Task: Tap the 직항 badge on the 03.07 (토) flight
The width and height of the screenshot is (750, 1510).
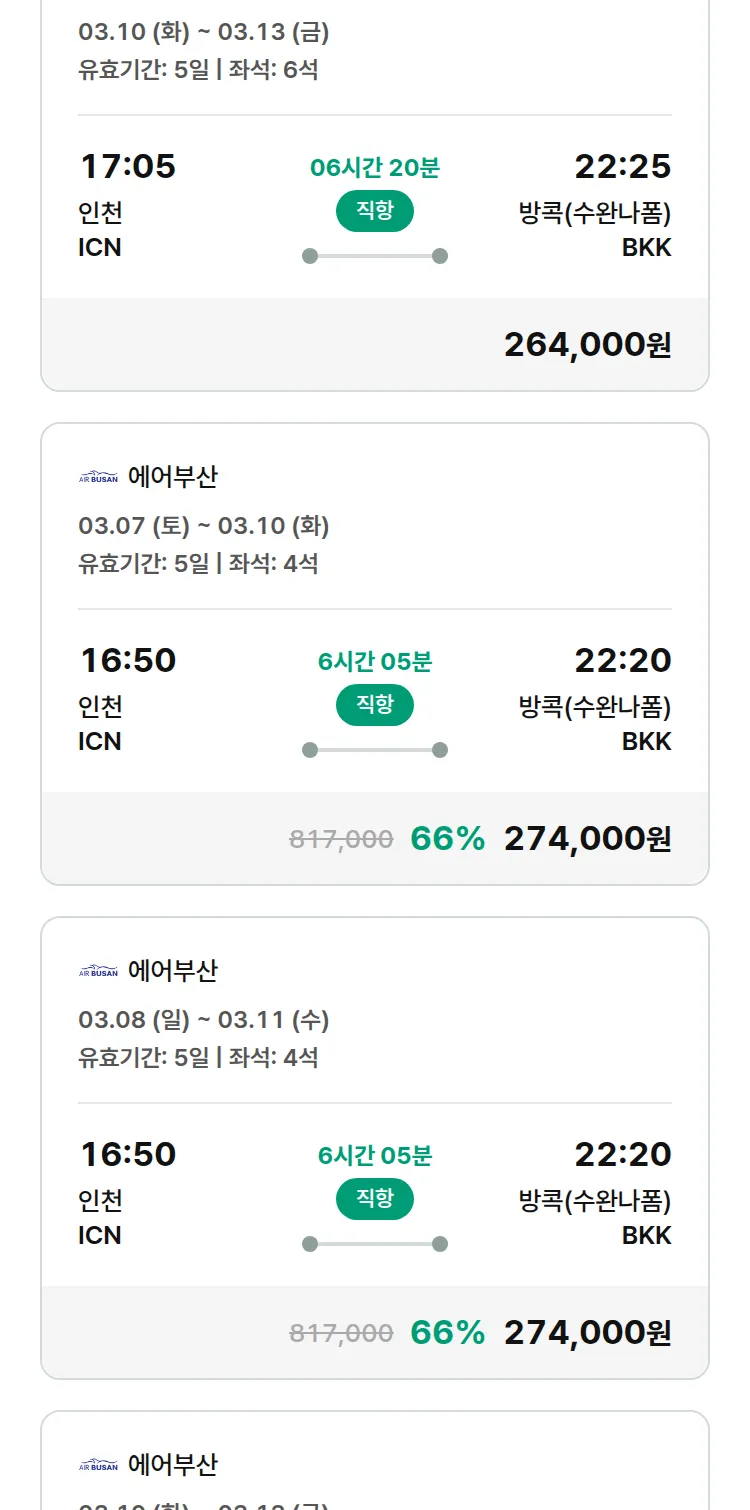Action: (375, 705)
